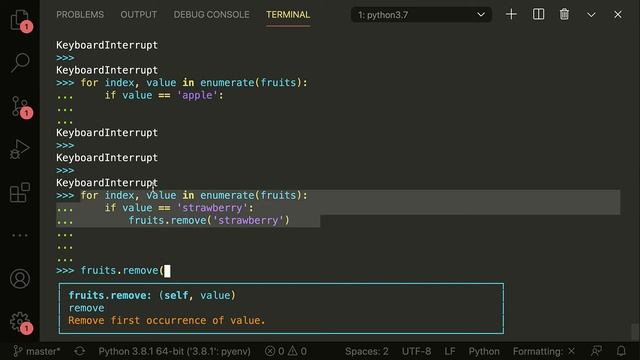Click the first KeyboardInterrupt line
Viewport: 640px width, 360px height.
click(107, 45)
